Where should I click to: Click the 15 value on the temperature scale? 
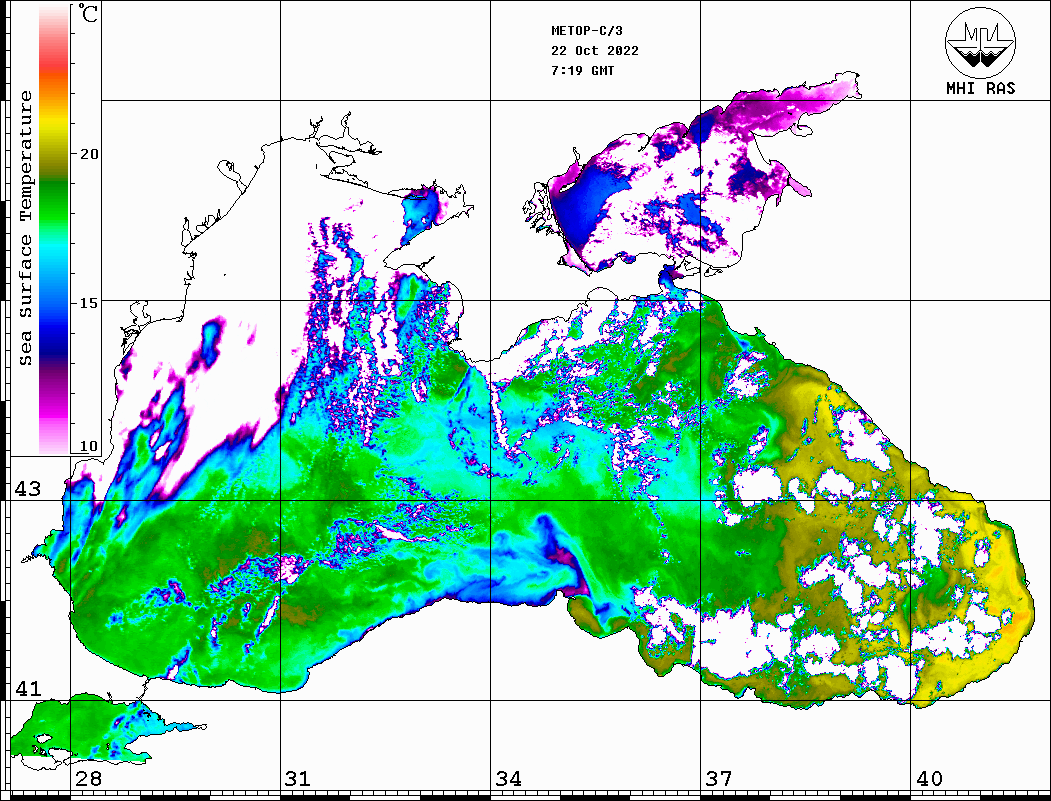tap(88, 303)
